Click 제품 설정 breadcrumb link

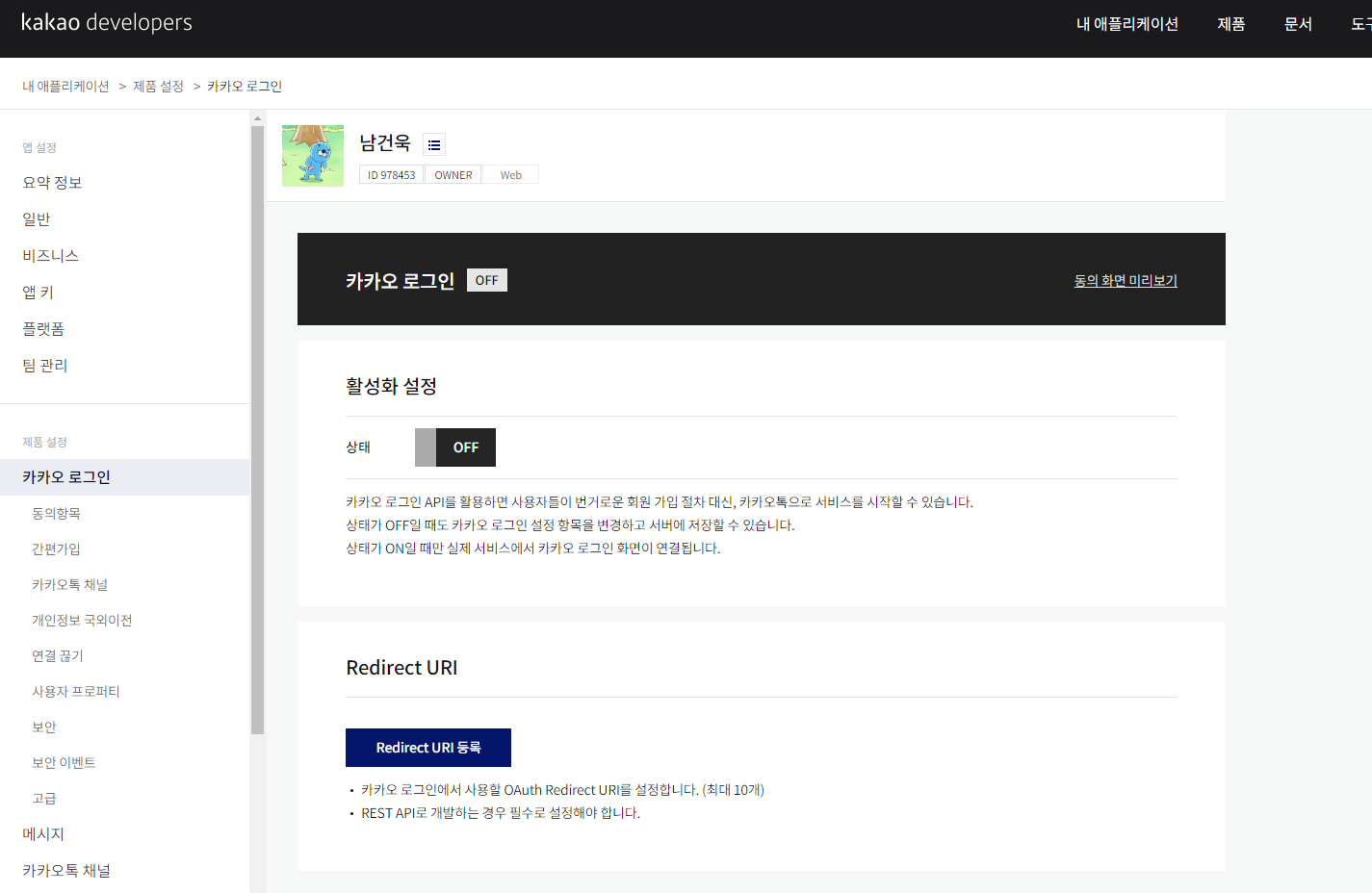pos(158,86)
